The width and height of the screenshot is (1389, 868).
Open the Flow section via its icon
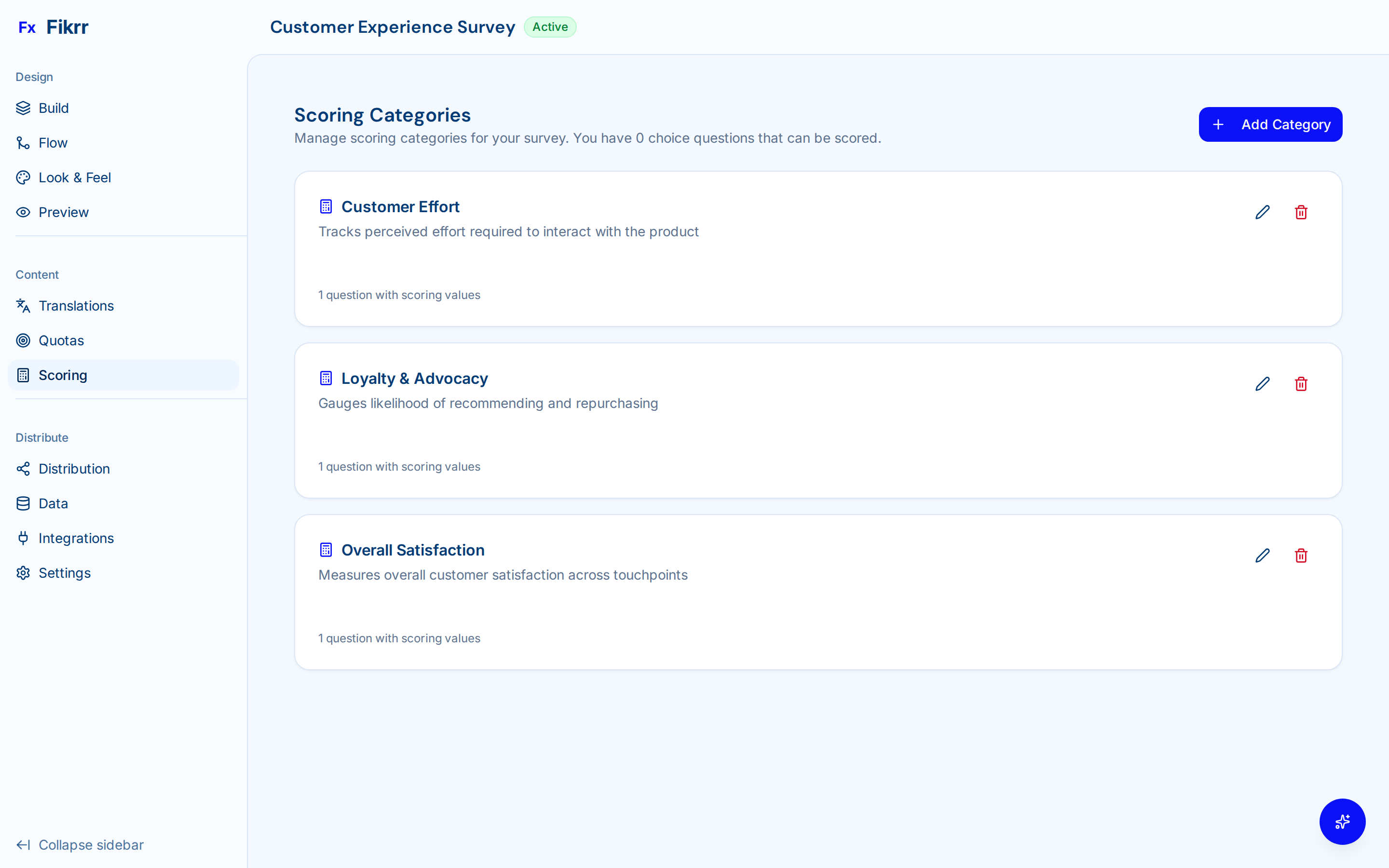pyautogui.click(x=23, y=142)
